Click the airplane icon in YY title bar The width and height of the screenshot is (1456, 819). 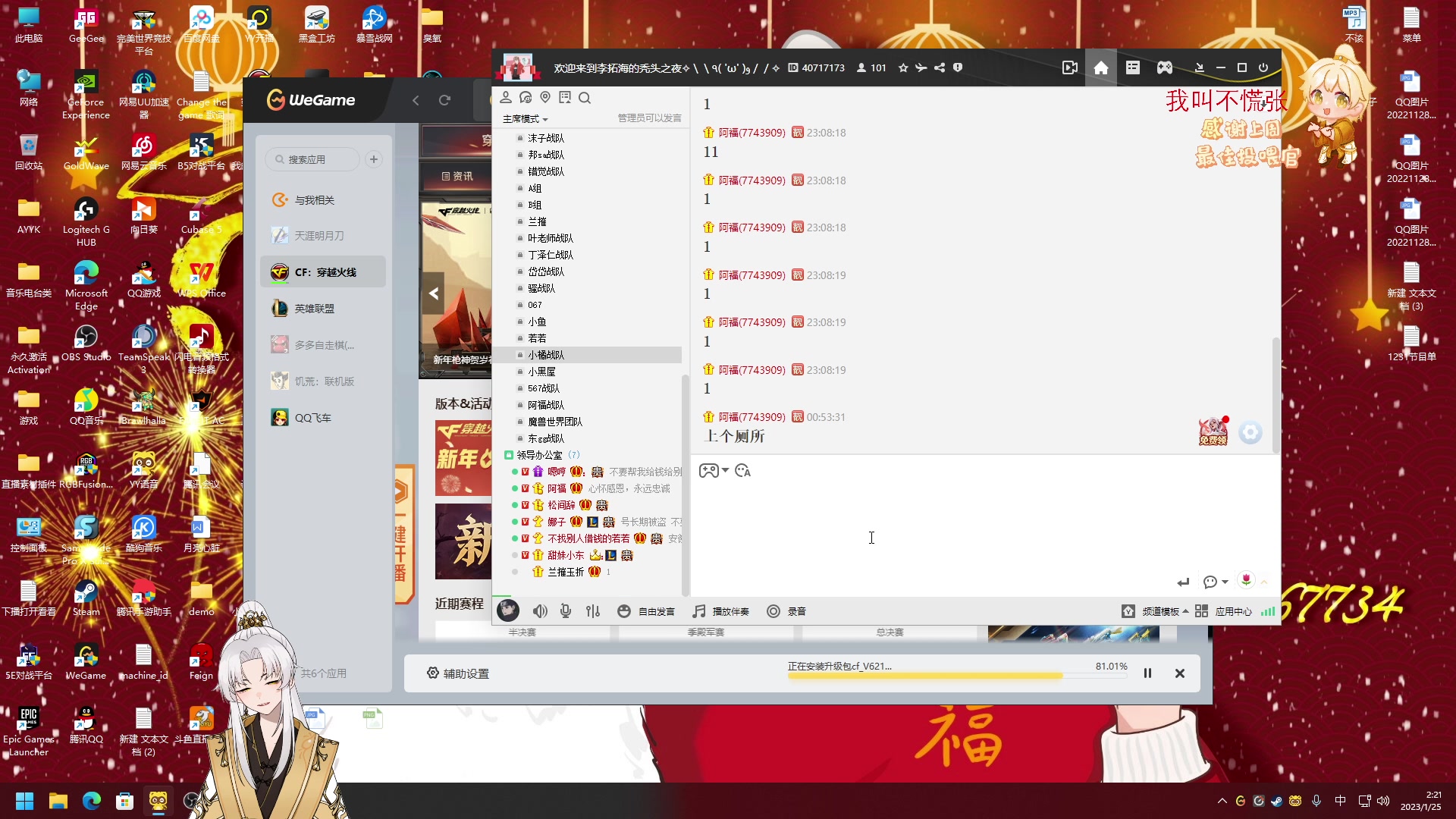coord(921,67)
